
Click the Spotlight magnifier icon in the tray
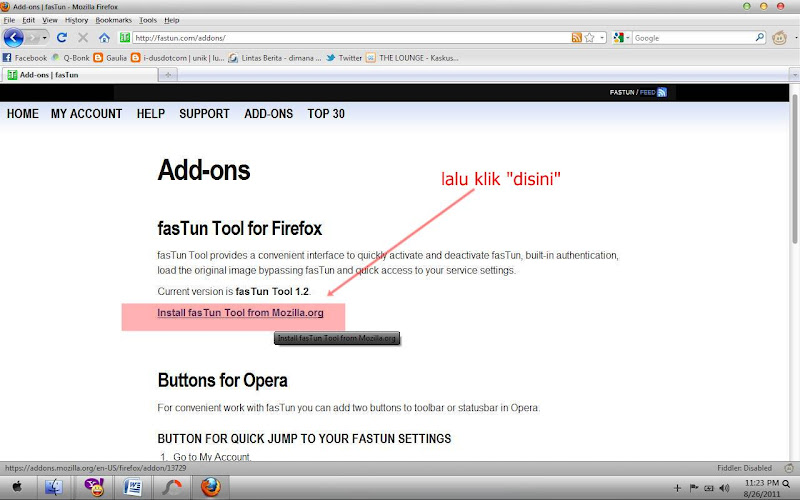click(x=786, y=484)
